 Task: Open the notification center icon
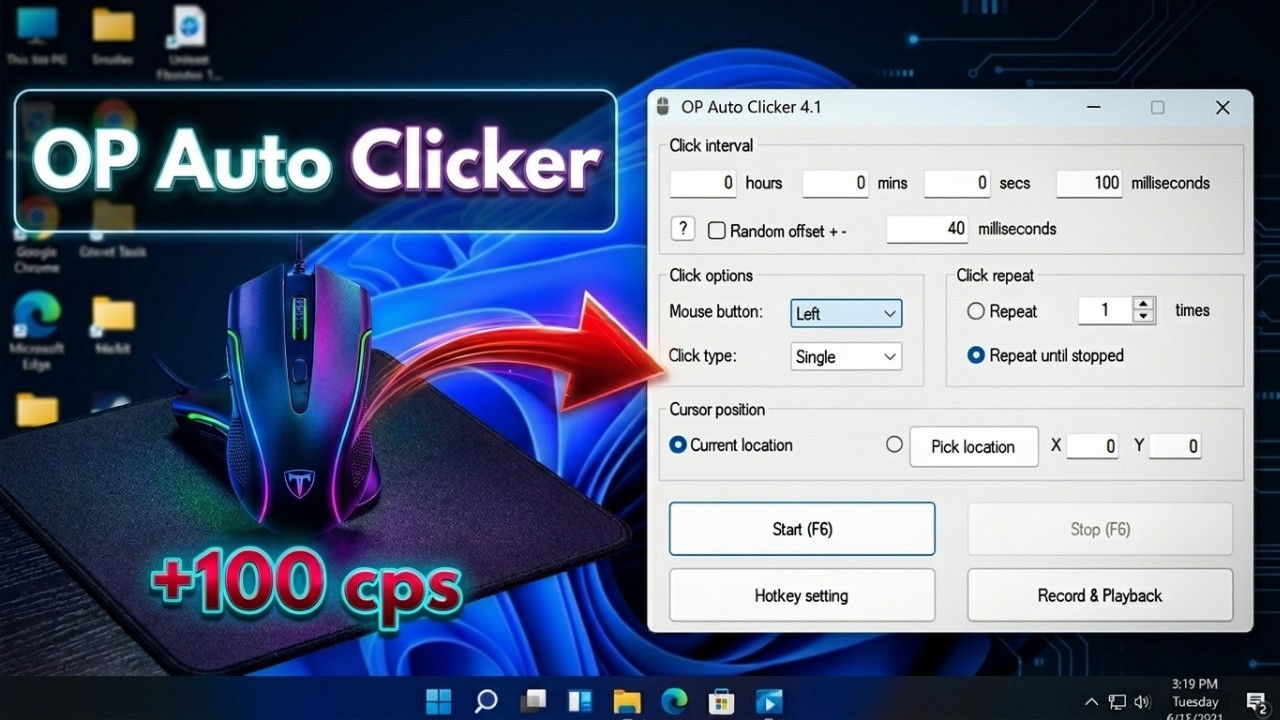[x=1257, y=702]
